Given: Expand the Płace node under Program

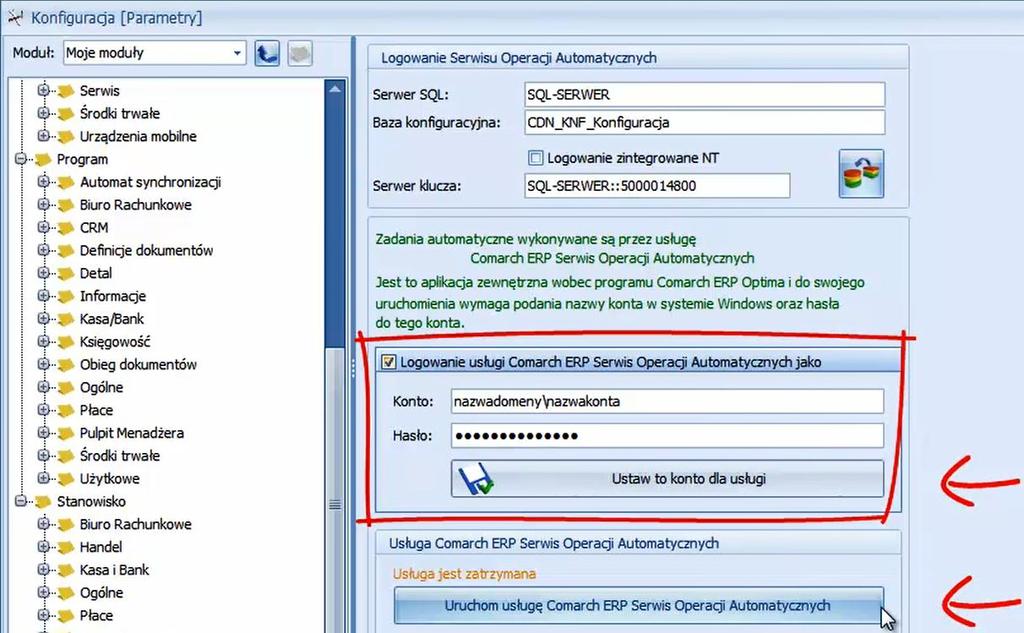Looking at the screenshot, I should [x=44, y=410].
